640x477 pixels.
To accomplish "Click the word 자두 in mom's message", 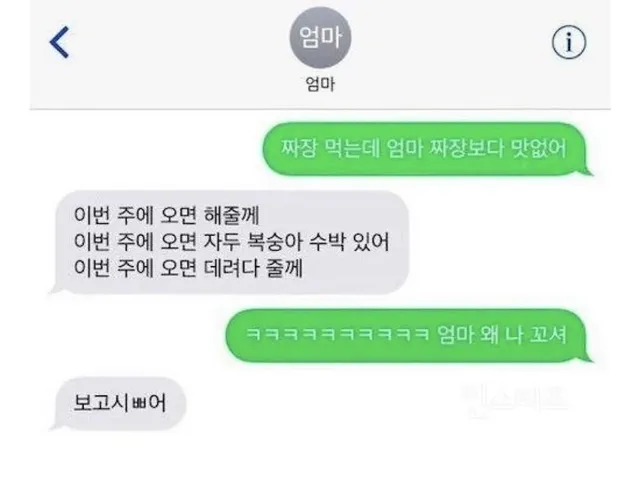I will [222, 242].
